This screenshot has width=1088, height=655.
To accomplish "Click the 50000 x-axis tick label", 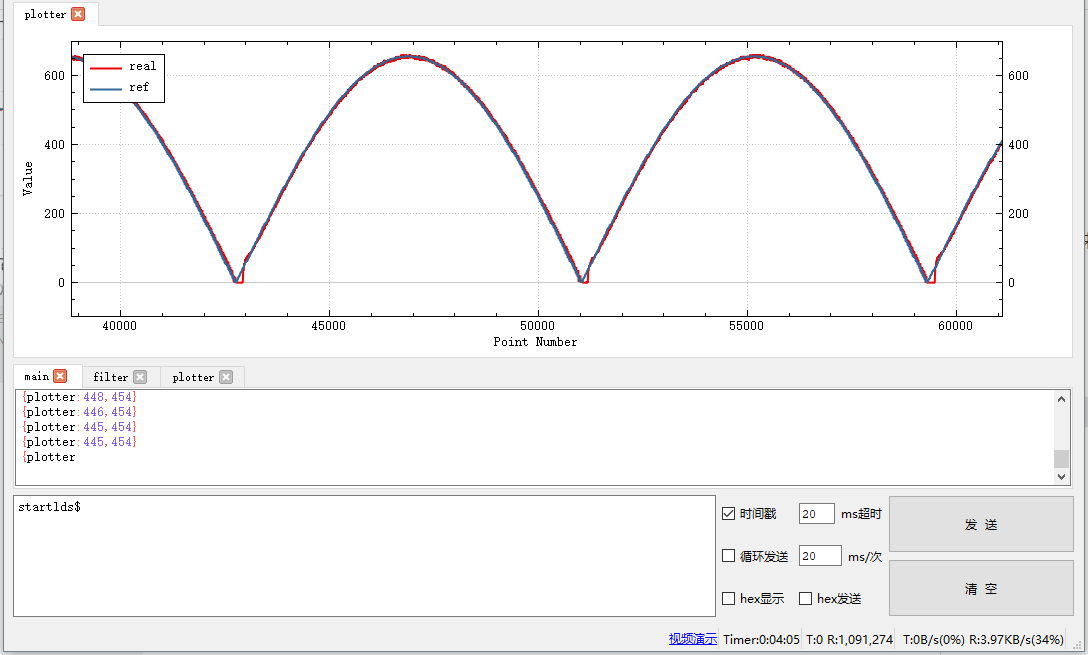I will [538, 325].
